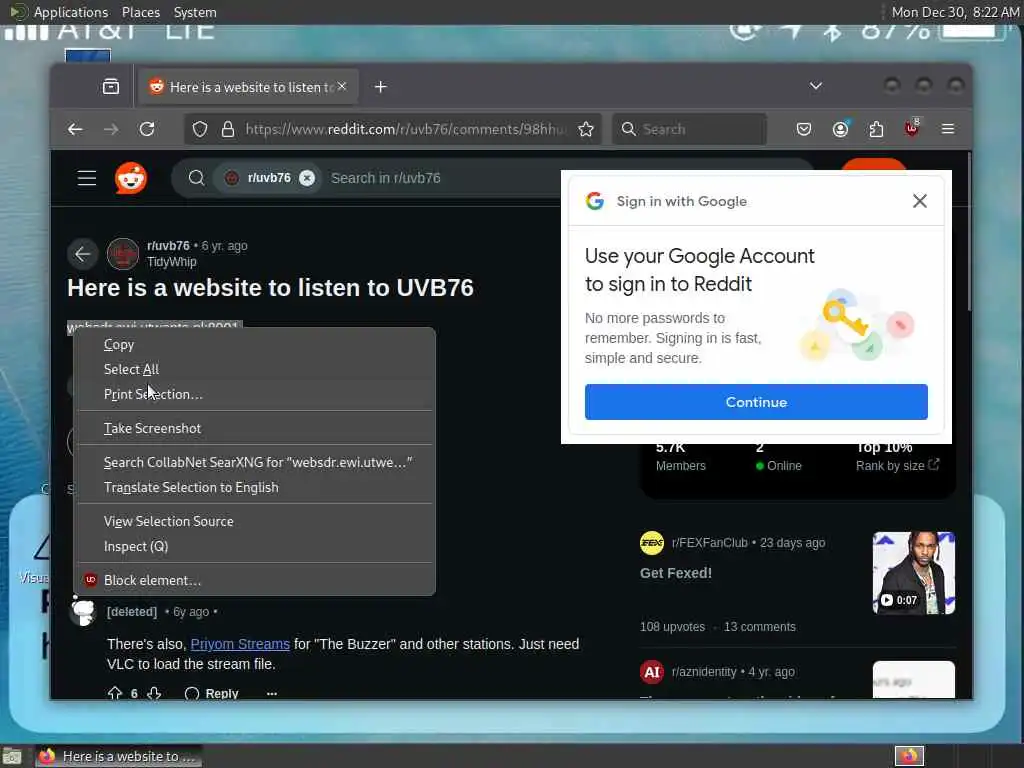Bookmark this page with the star icon
Screen dimensions: 1024x768
click(x=586, y=129)
